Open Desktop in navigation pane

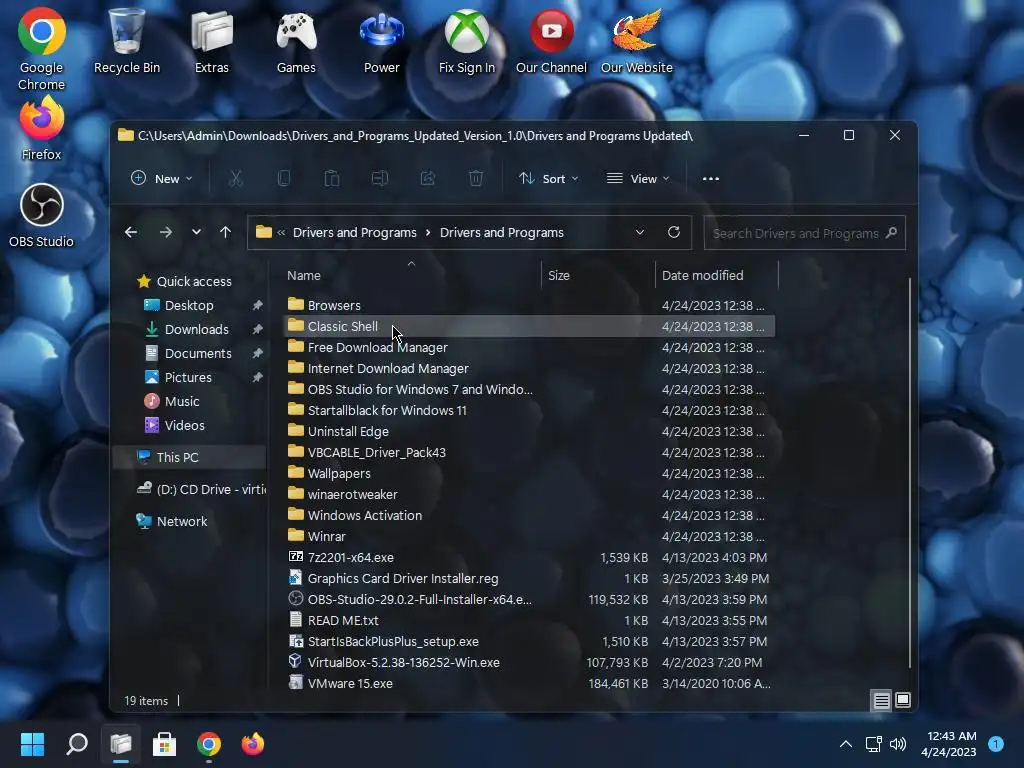tap(189, 305)
